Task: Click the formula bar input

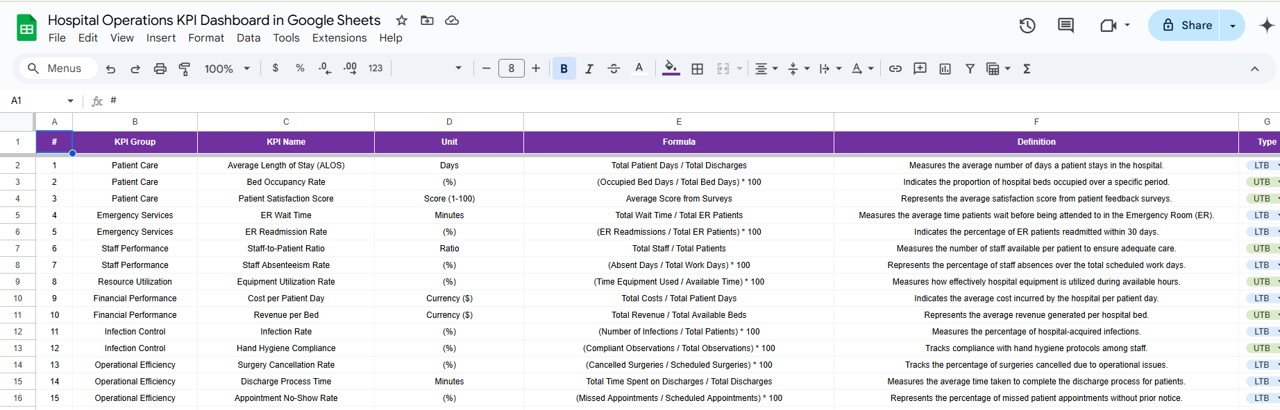Action: [690, 101]
